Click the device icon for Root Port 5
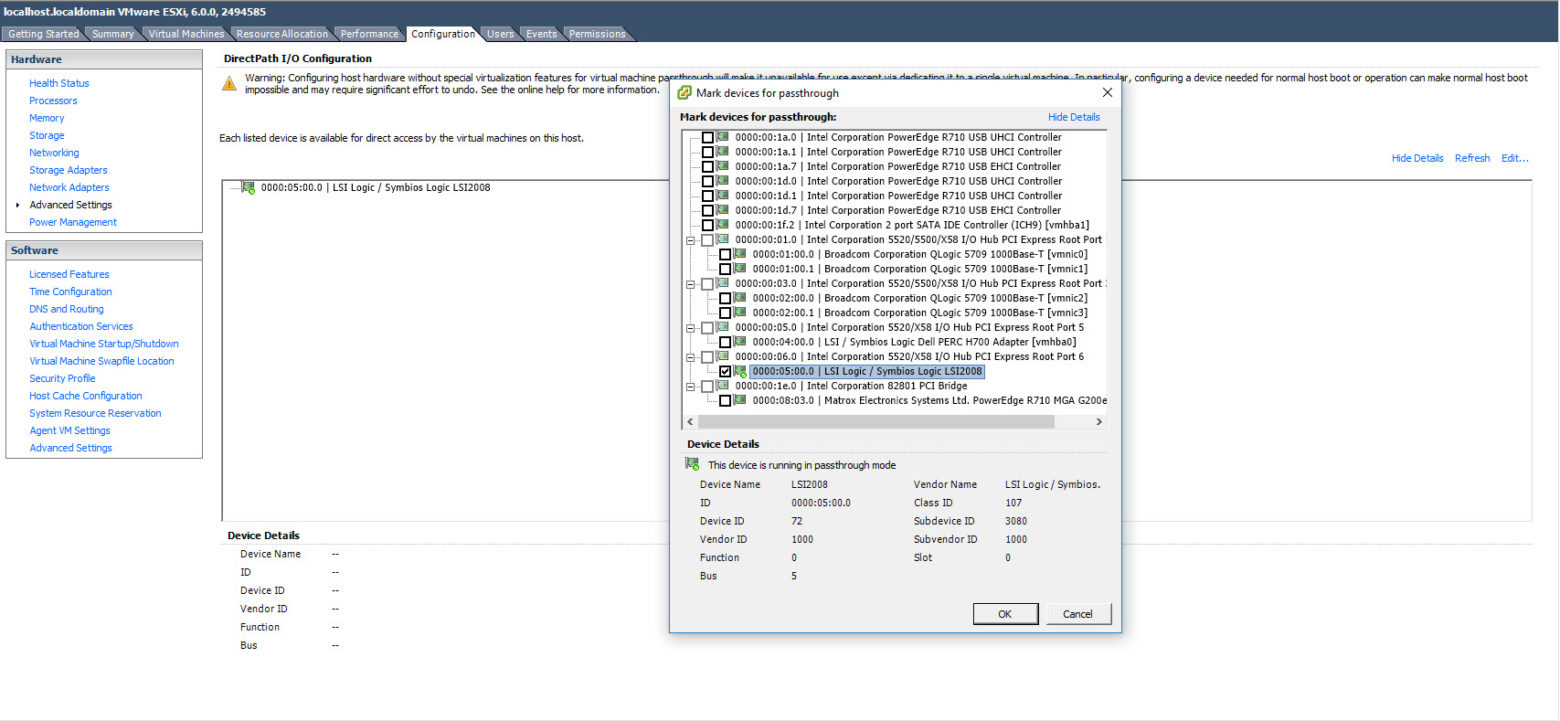 pyautogui.click(x=723, y=327)
